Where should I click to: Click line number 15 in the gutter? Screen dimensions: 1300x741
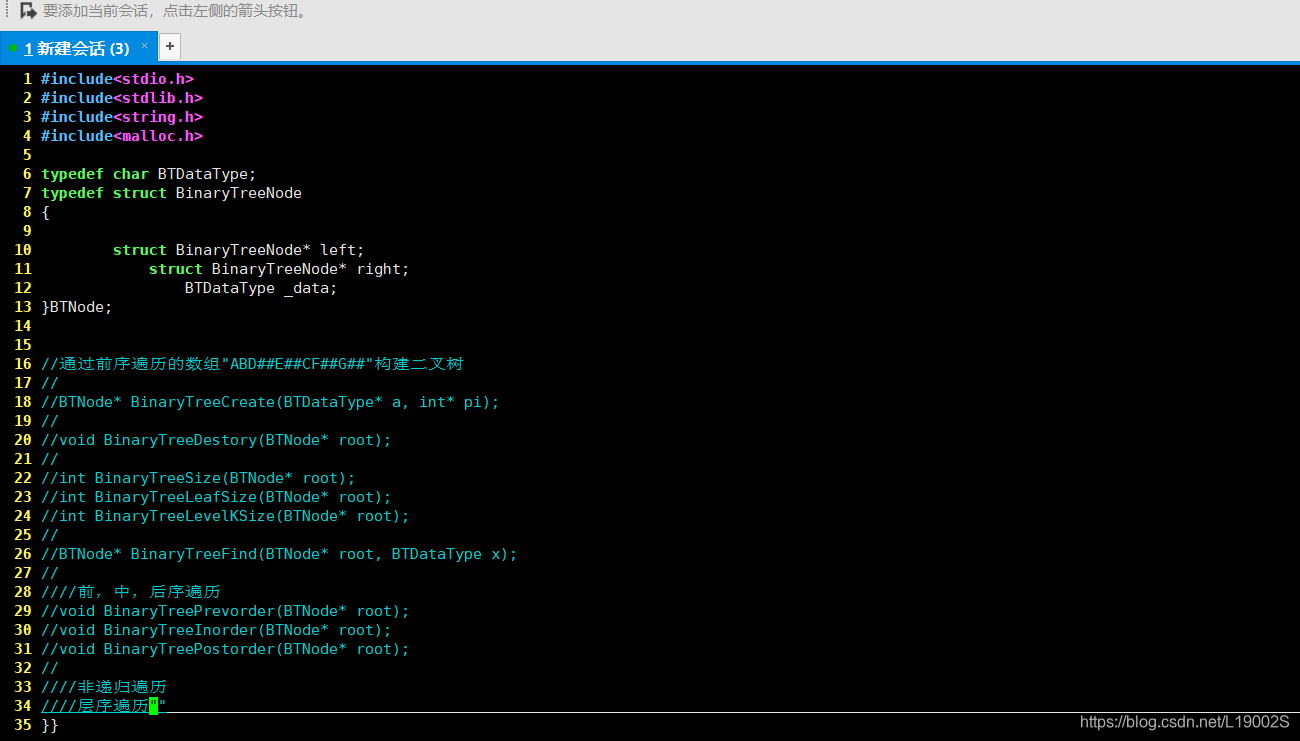(23, 345)
